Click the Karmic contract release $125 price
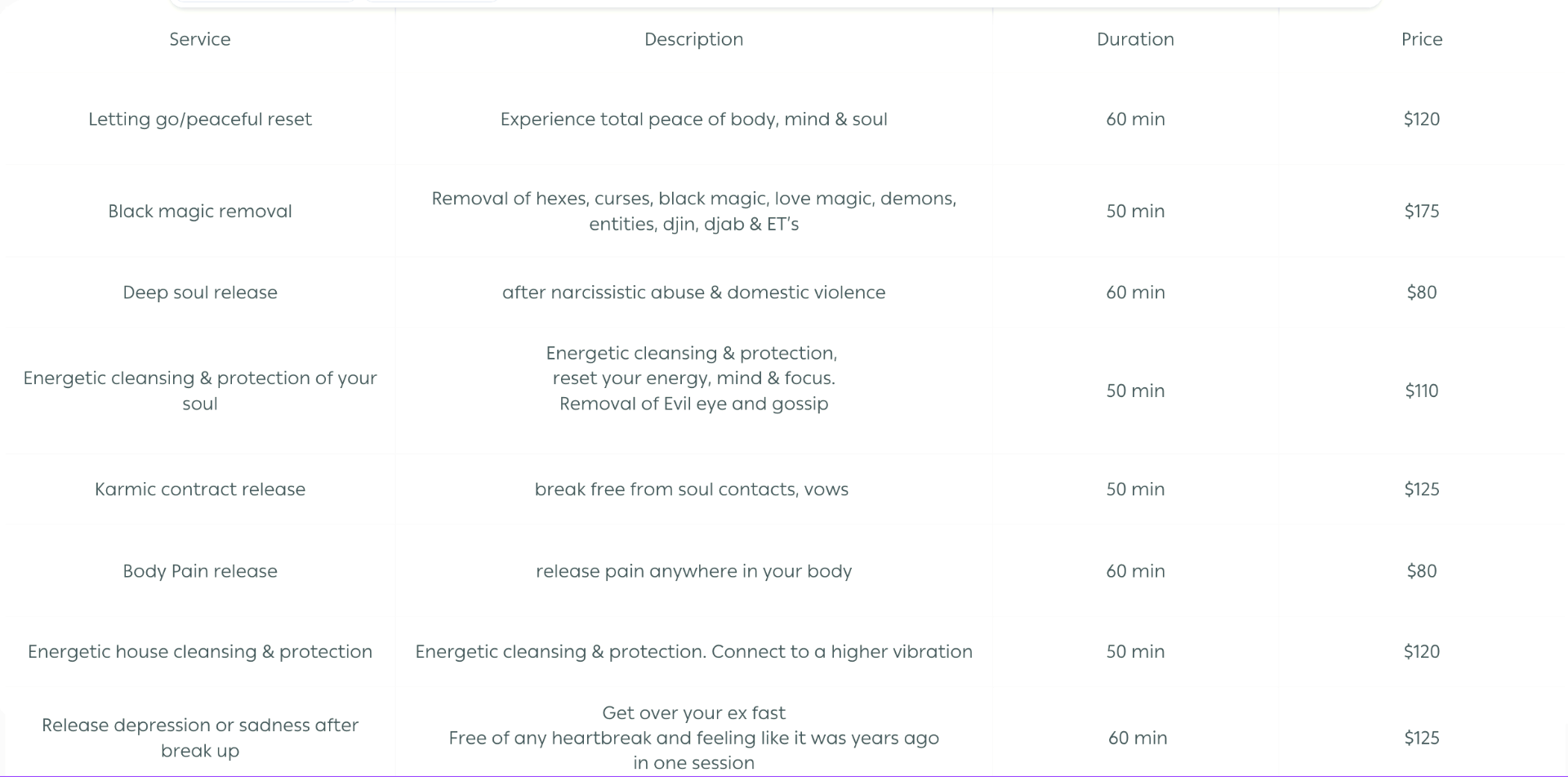 (x=1421, y=489)
